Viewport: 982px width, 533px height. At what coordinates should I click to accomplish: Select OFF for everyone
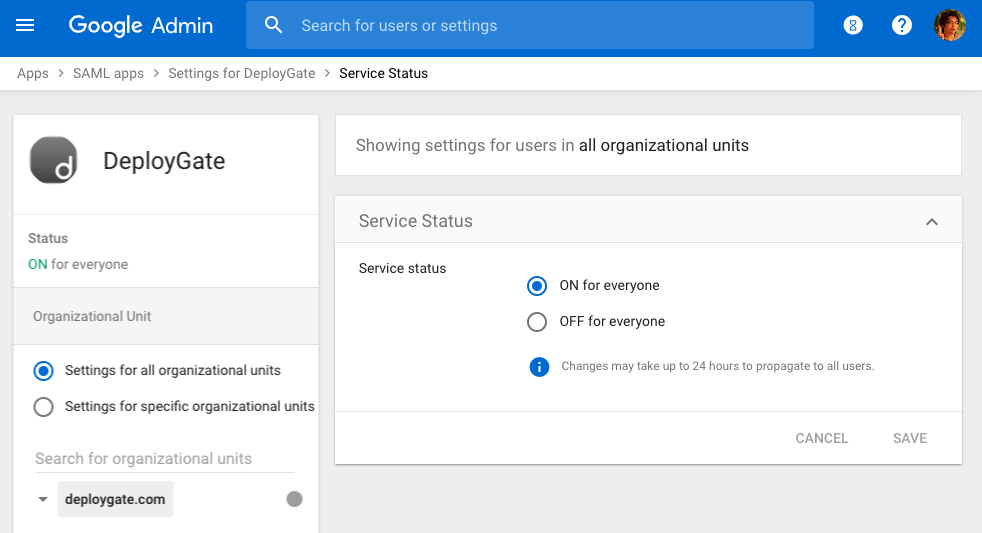[x=537, y=322]
